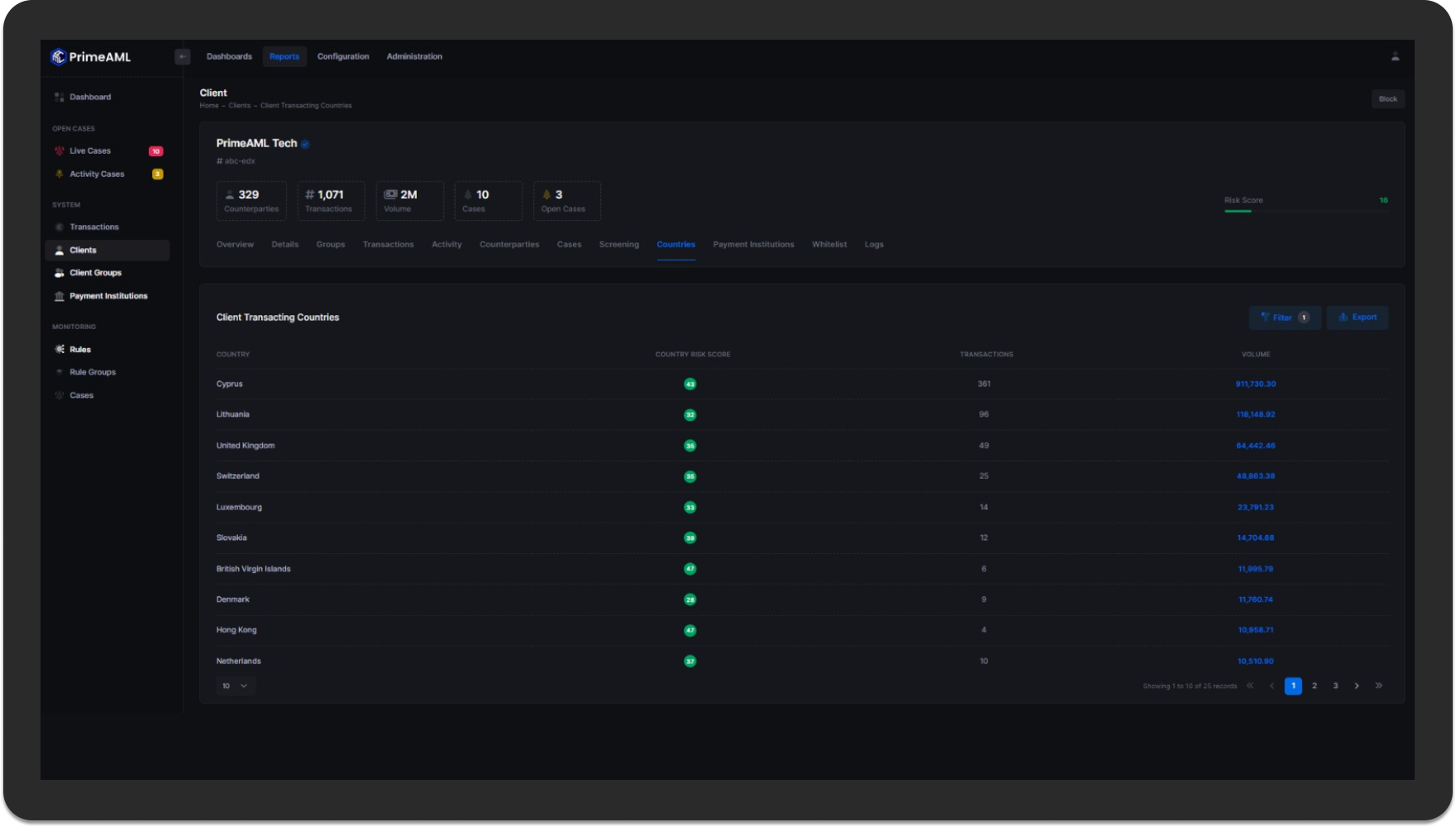
Task: Open the Reports top menu
Action: tap(284, 56)
